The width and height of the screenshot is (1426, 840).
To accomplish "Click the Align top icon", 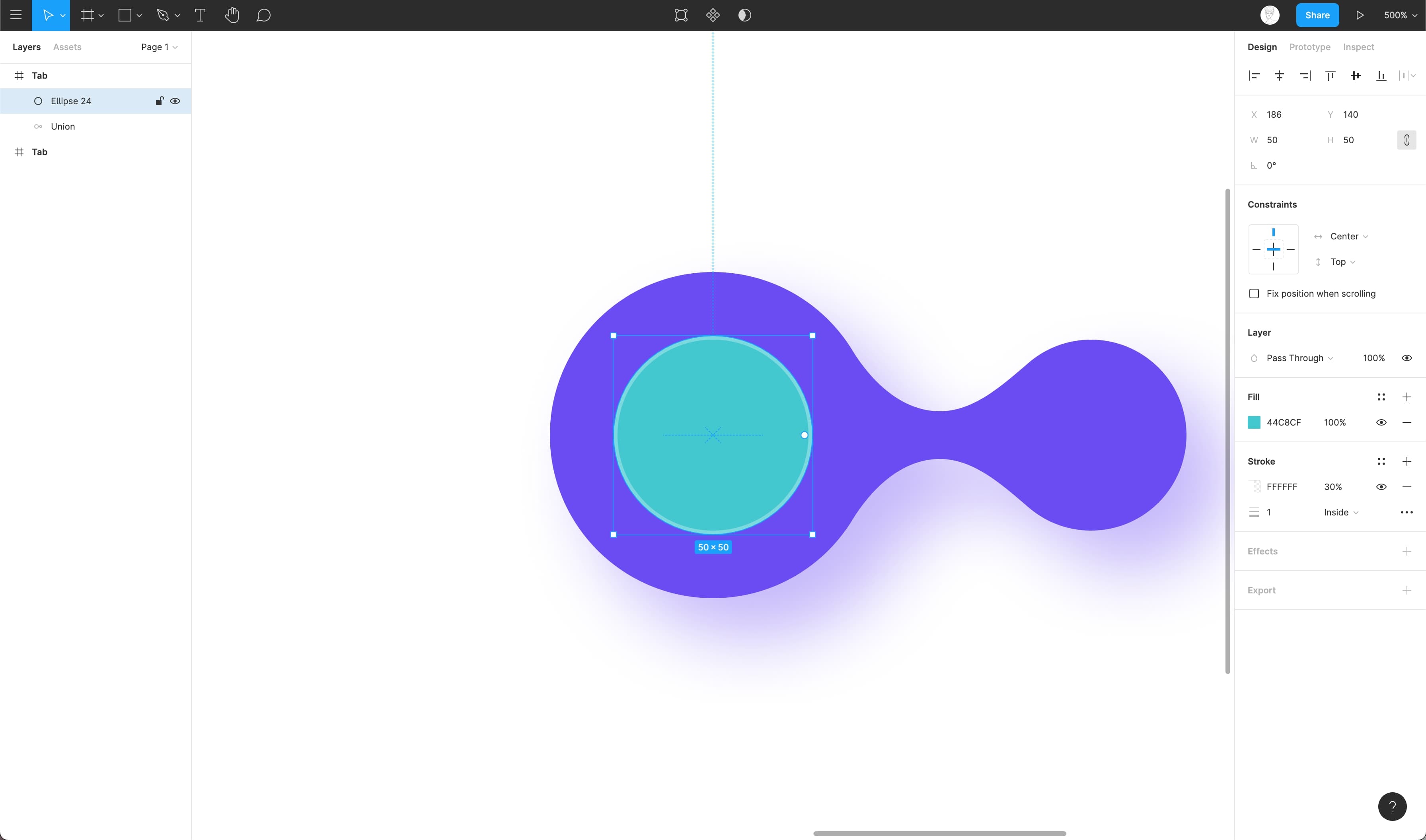I will point(1331,75).
